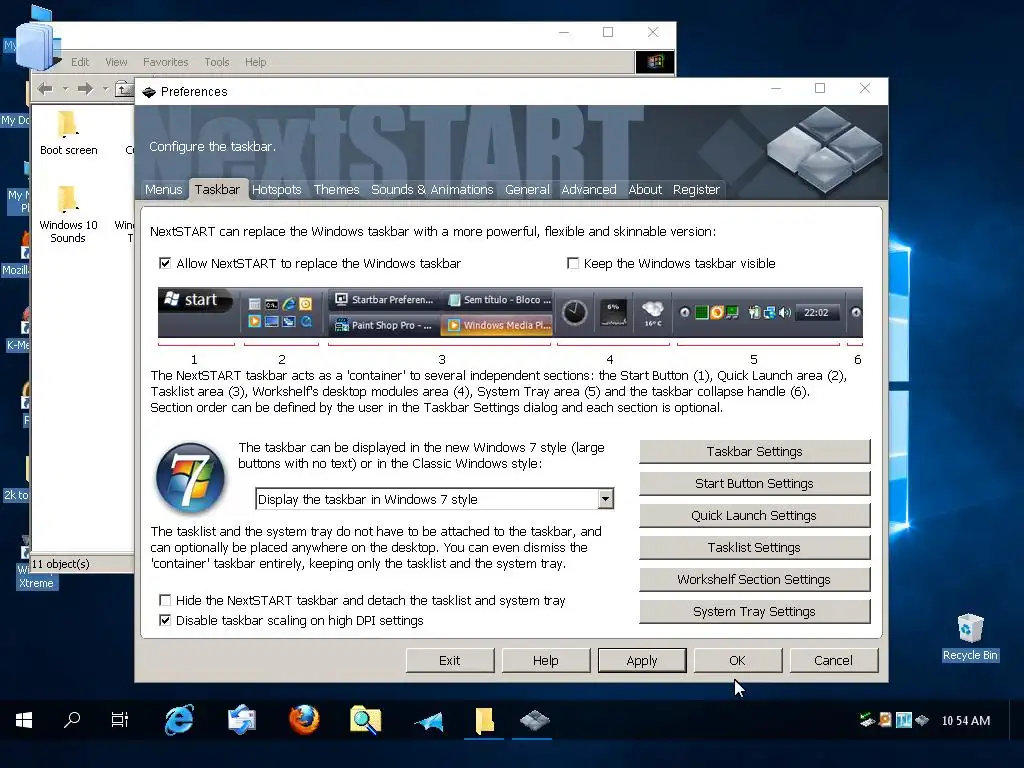This screenshot has width=1024, height=768.
Task: Switch to the Advanced tab
Action: (x=588, y=189)
